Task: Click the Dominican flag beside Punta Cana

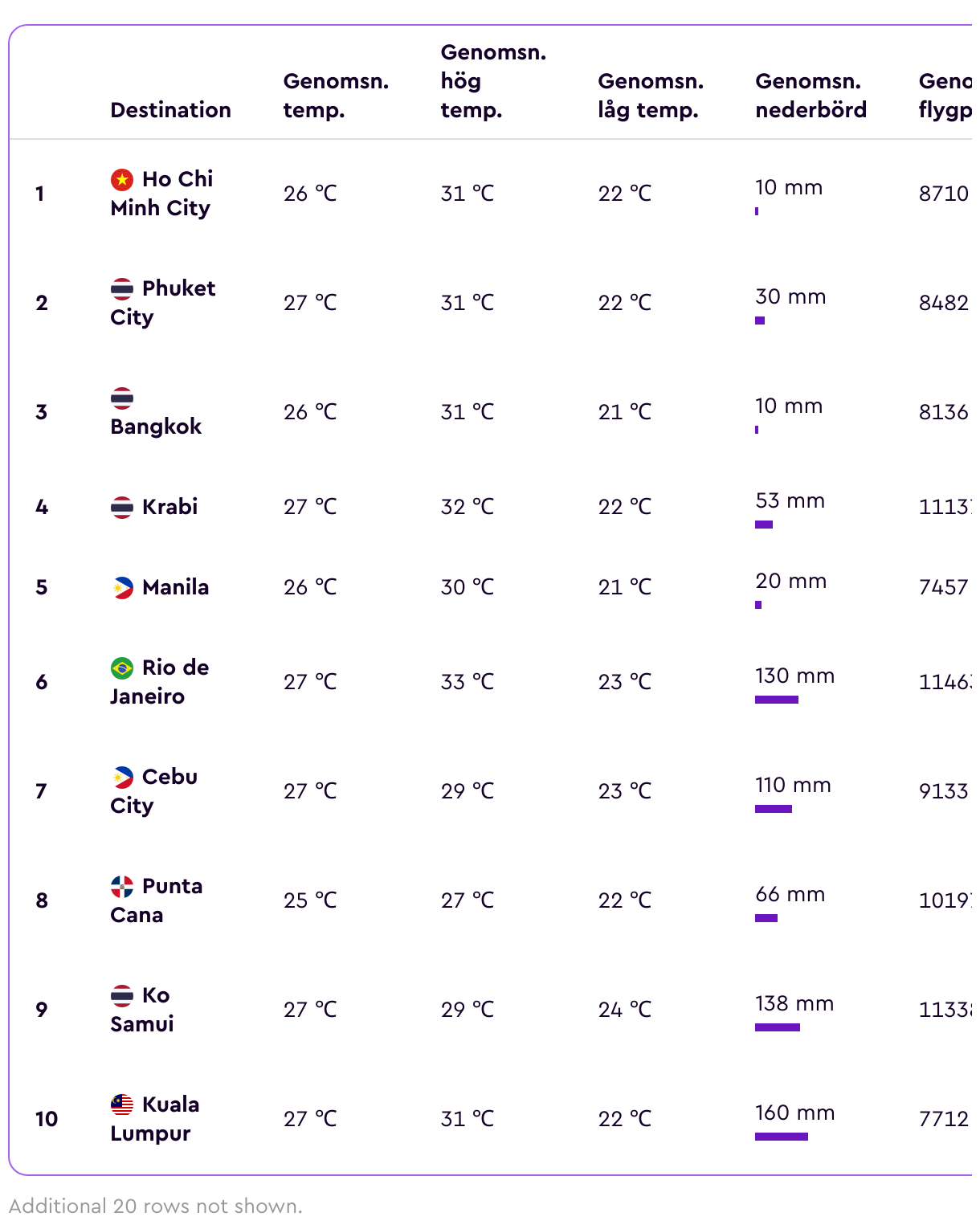Action: click(x=122, y=886)
